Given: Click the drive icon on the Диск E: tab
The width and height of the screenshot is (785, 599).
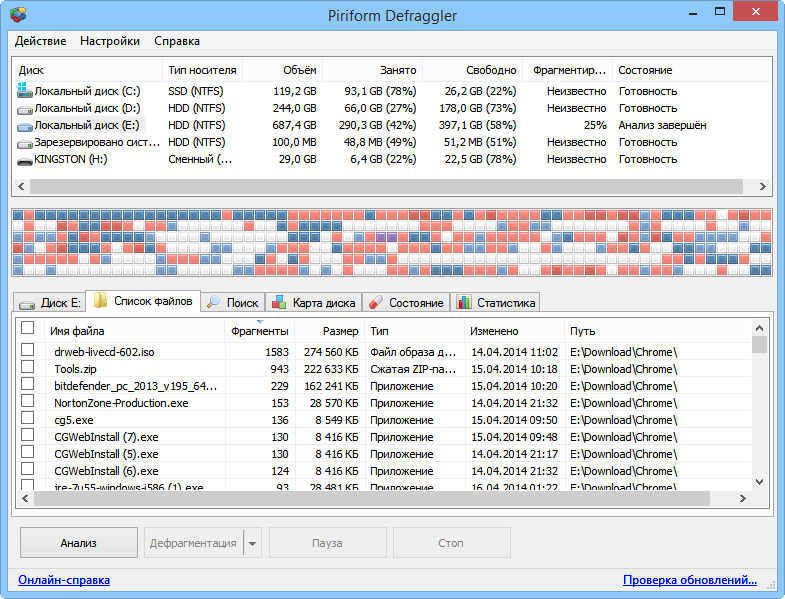Looking at the screenshot, I should [27, 304].
